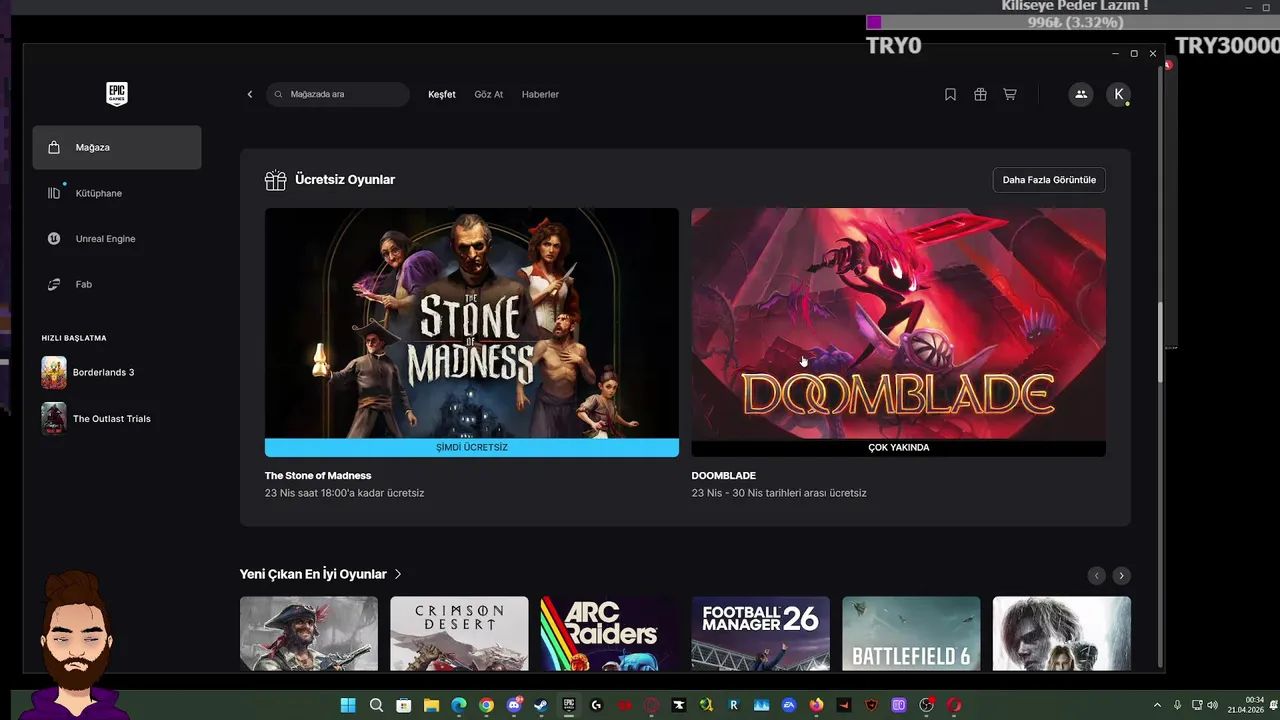Focus the Mağazada ara search field
Screen dimensions: 1280x720
pyautogui.click(x=338, y=94)
